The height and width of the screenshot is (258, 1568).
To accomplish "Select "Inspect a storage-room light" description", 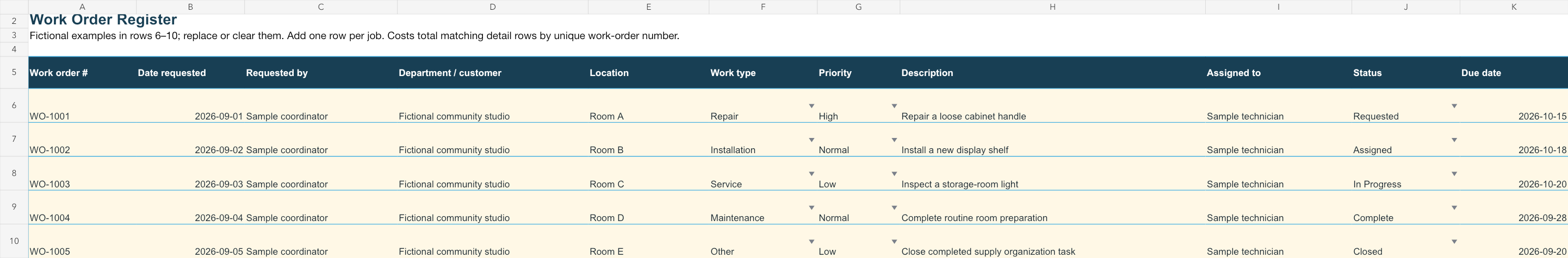I will coord(1052,173).
